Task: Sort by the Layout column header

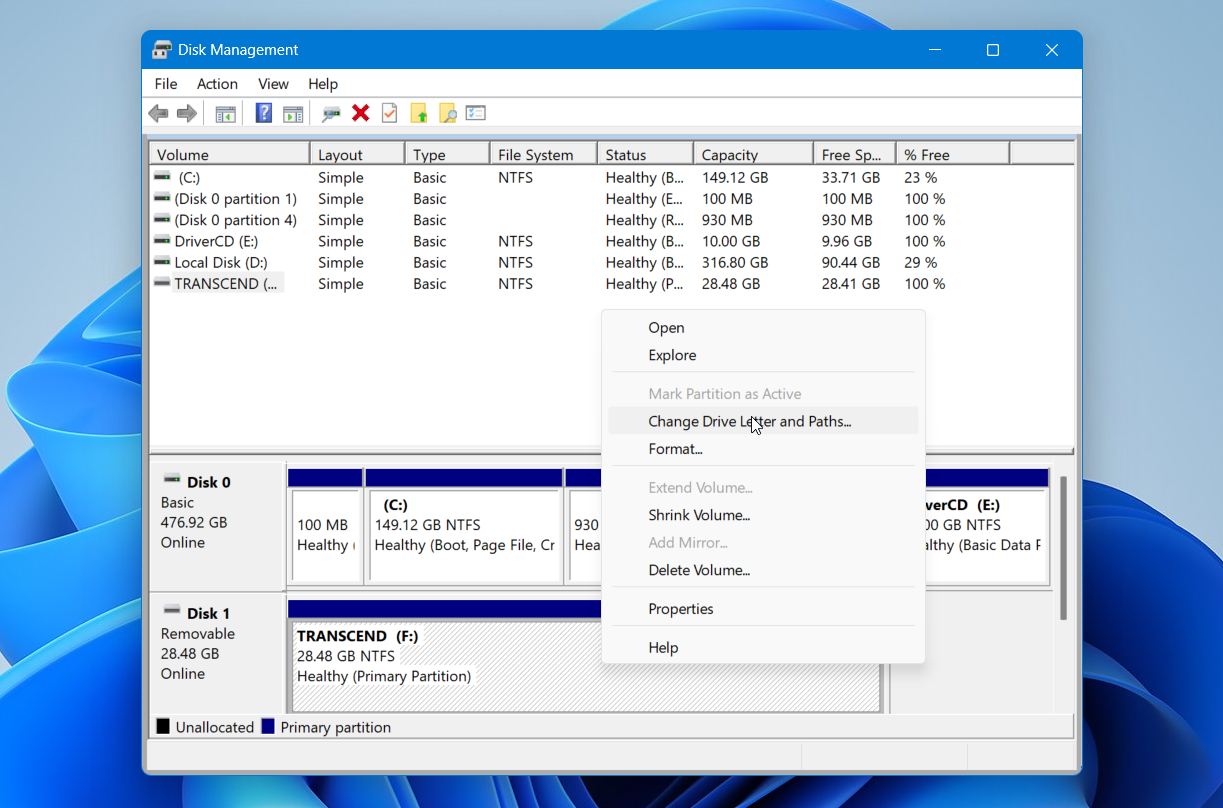Action: tap(357, 154)
